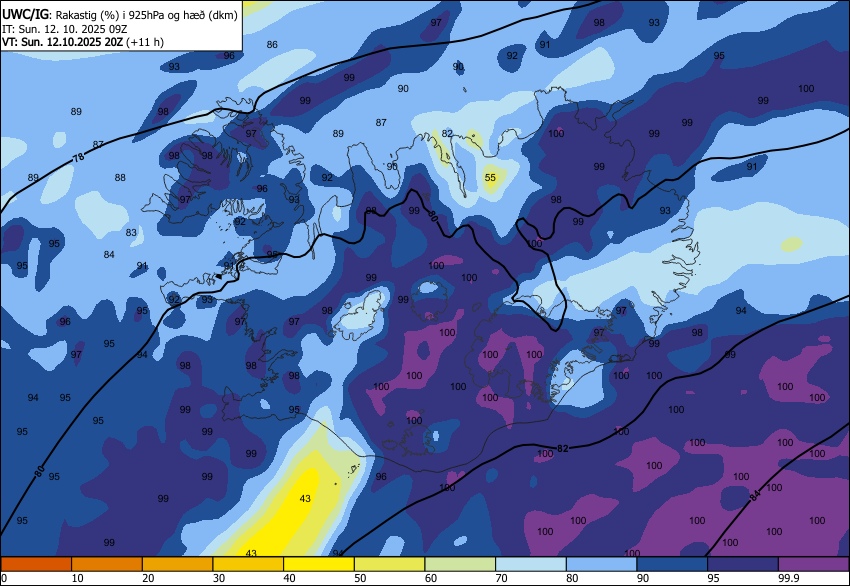Select the 86 humidity value on the map
The width and height of the screenshot is (850, 586).
(272, 44)
